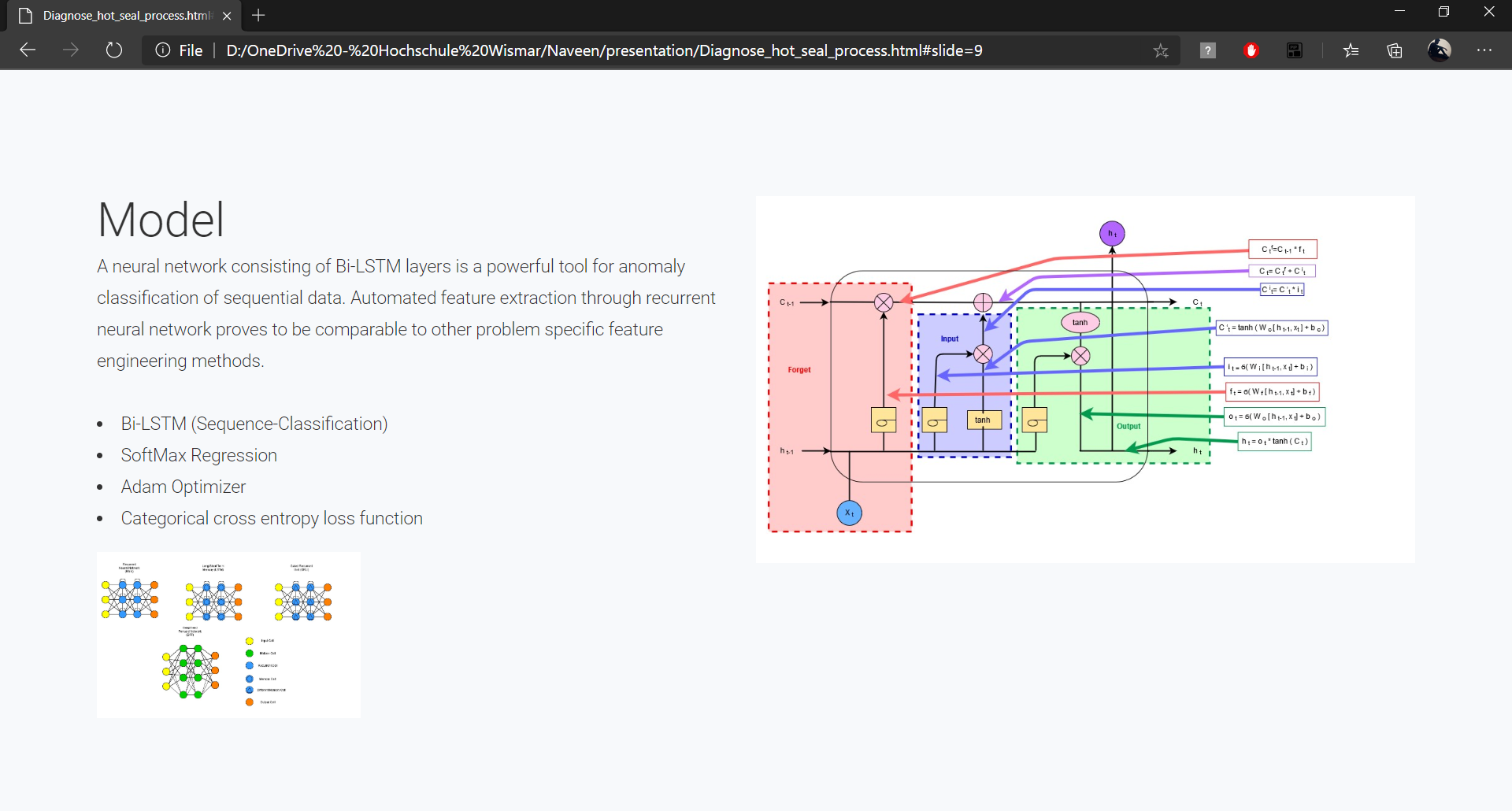The image size is (1512, 811).
Task: Toggle the favorites bar icon
Action: coord(1351,50)
